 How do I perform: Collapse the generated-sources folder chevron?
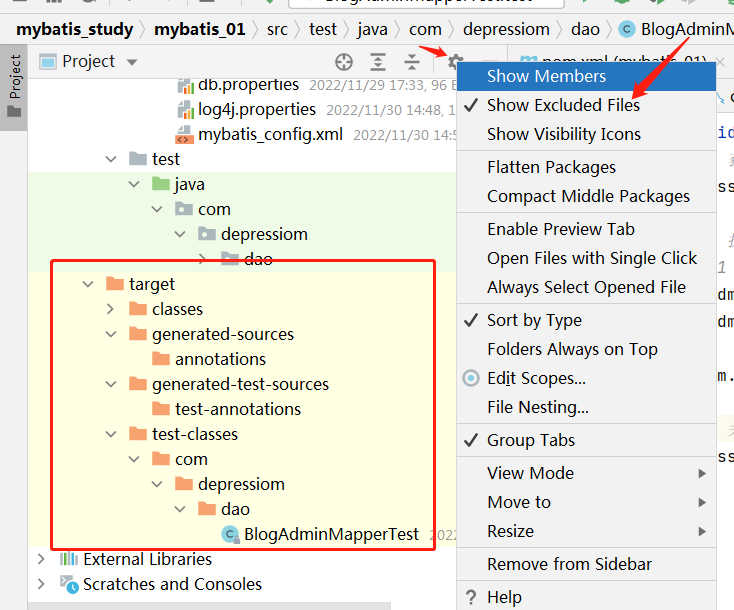point(111,334)
